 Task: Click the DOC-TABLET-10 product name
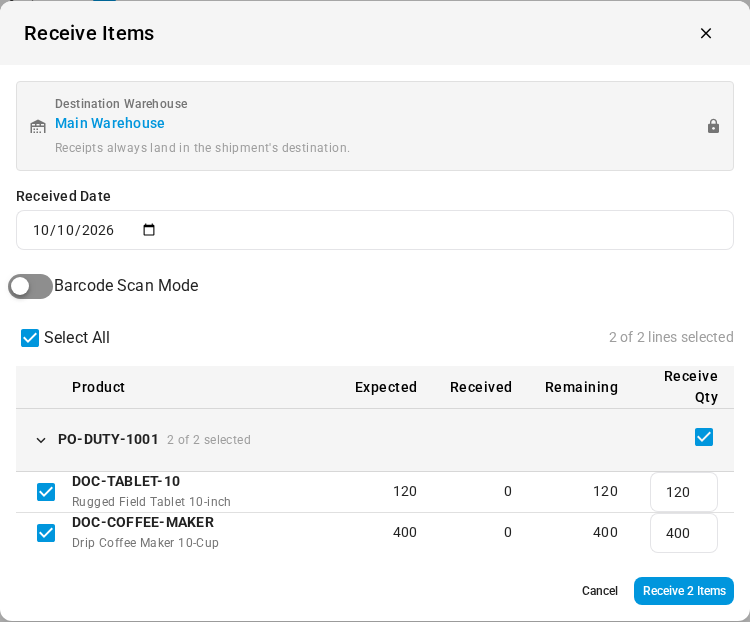126,481
